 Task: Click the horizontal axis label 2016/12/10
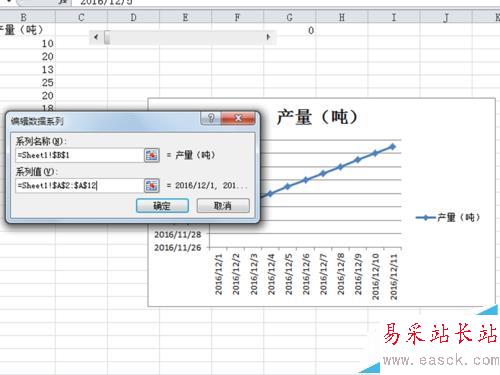375,276
